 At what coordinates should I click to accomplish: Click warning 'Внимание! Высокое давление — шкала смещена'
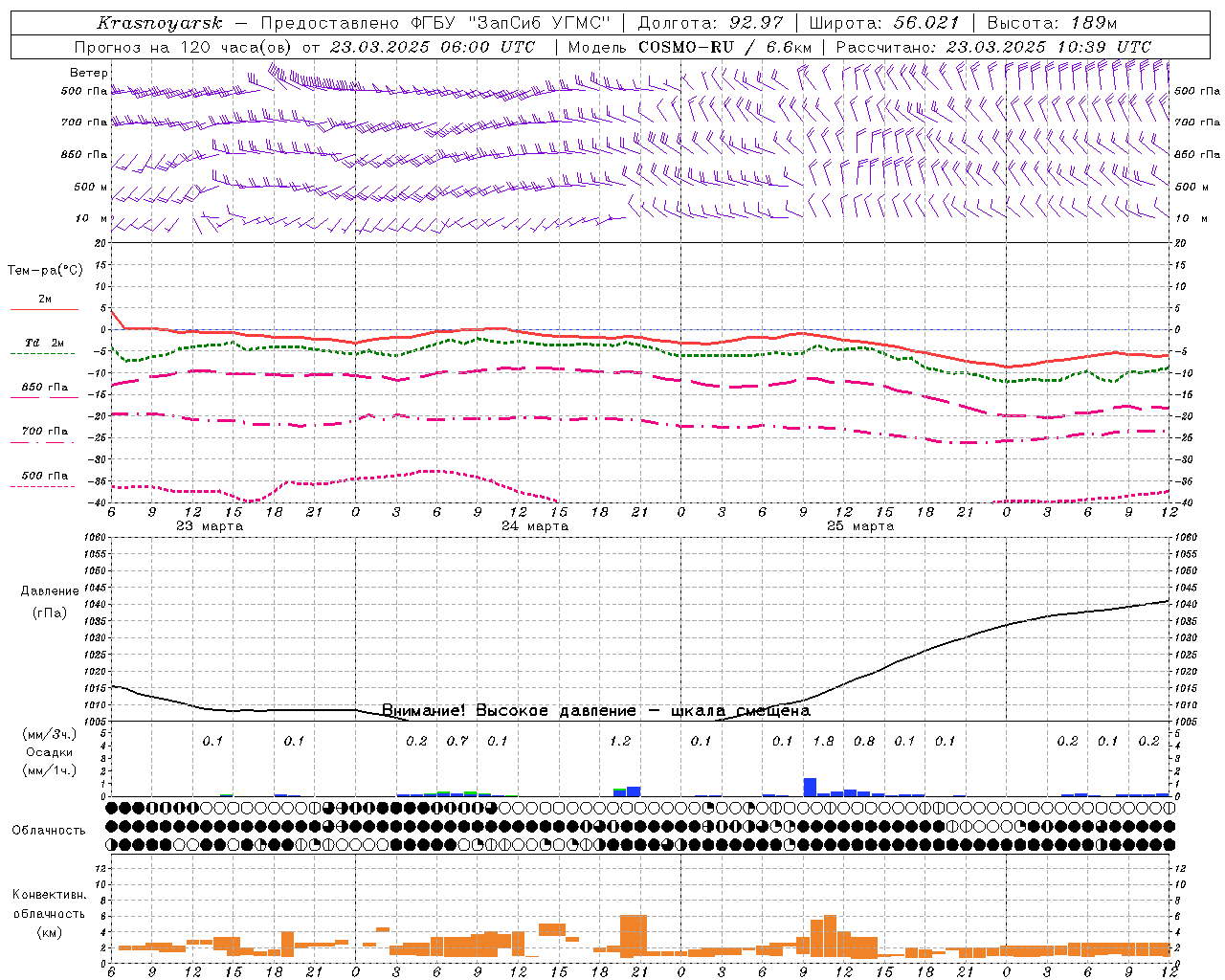596,711
